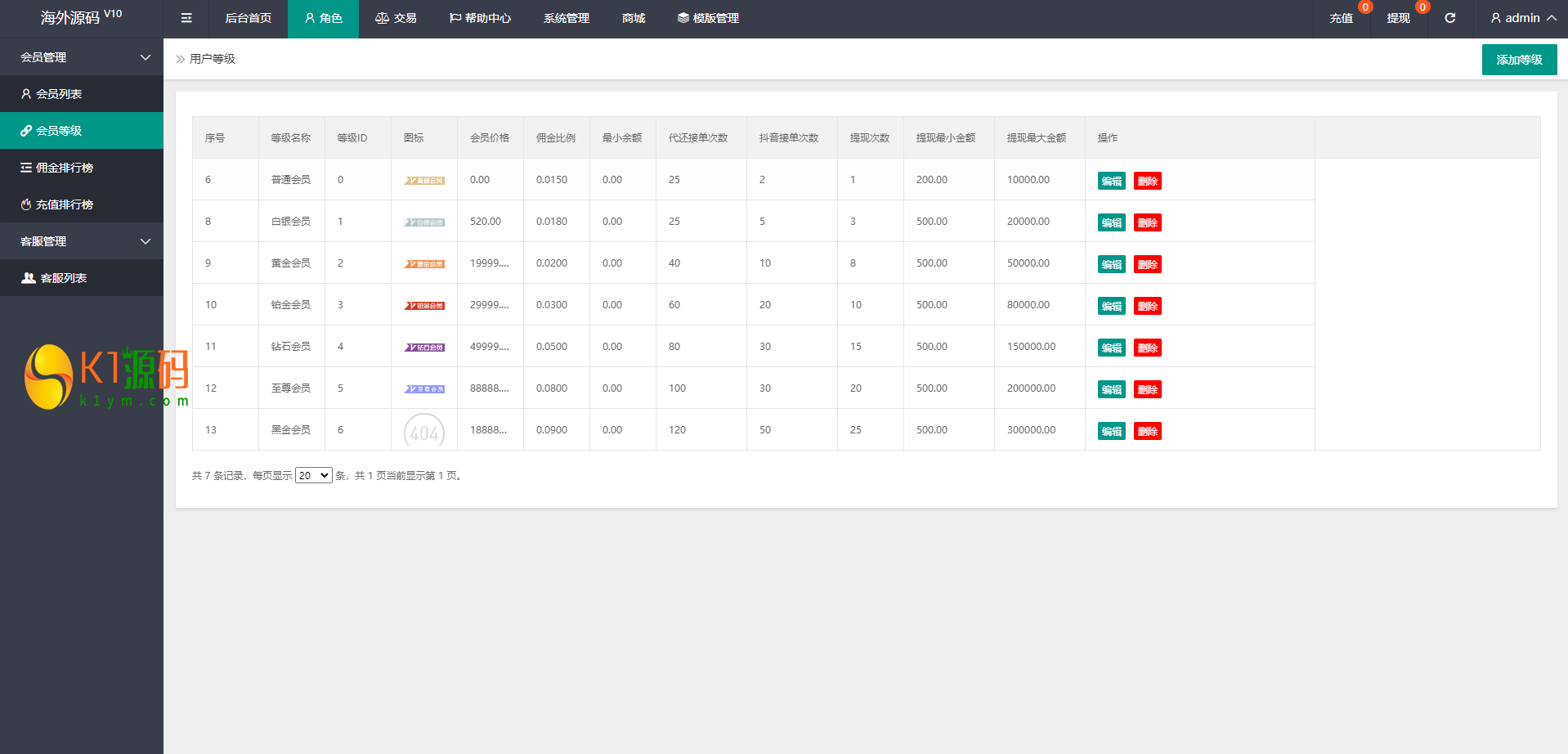Click the 黄金会员 level badge image

424,264
